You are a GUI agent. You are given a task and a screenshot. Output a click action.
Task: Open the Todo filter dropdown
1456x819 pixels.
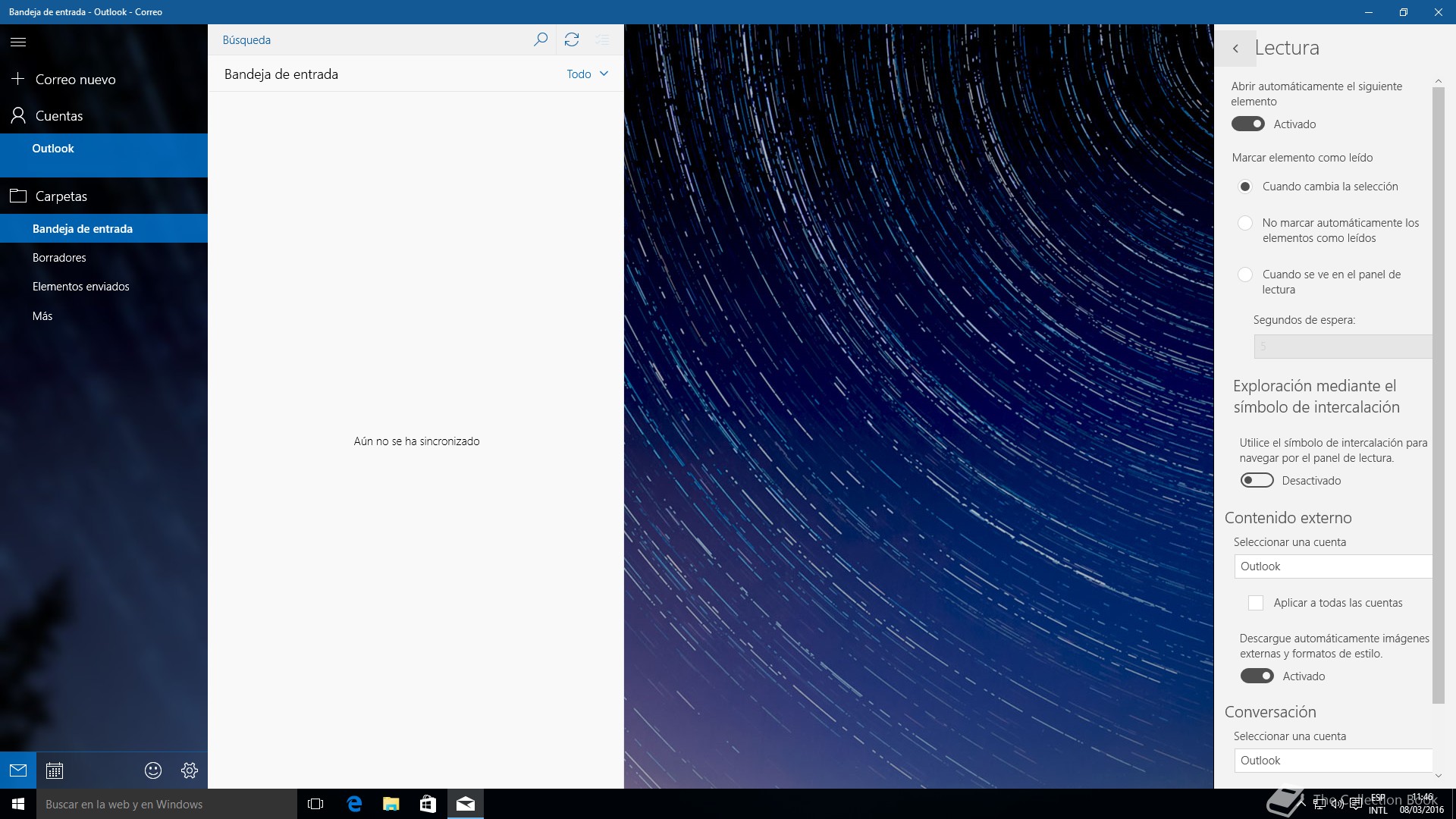[588, 74]
